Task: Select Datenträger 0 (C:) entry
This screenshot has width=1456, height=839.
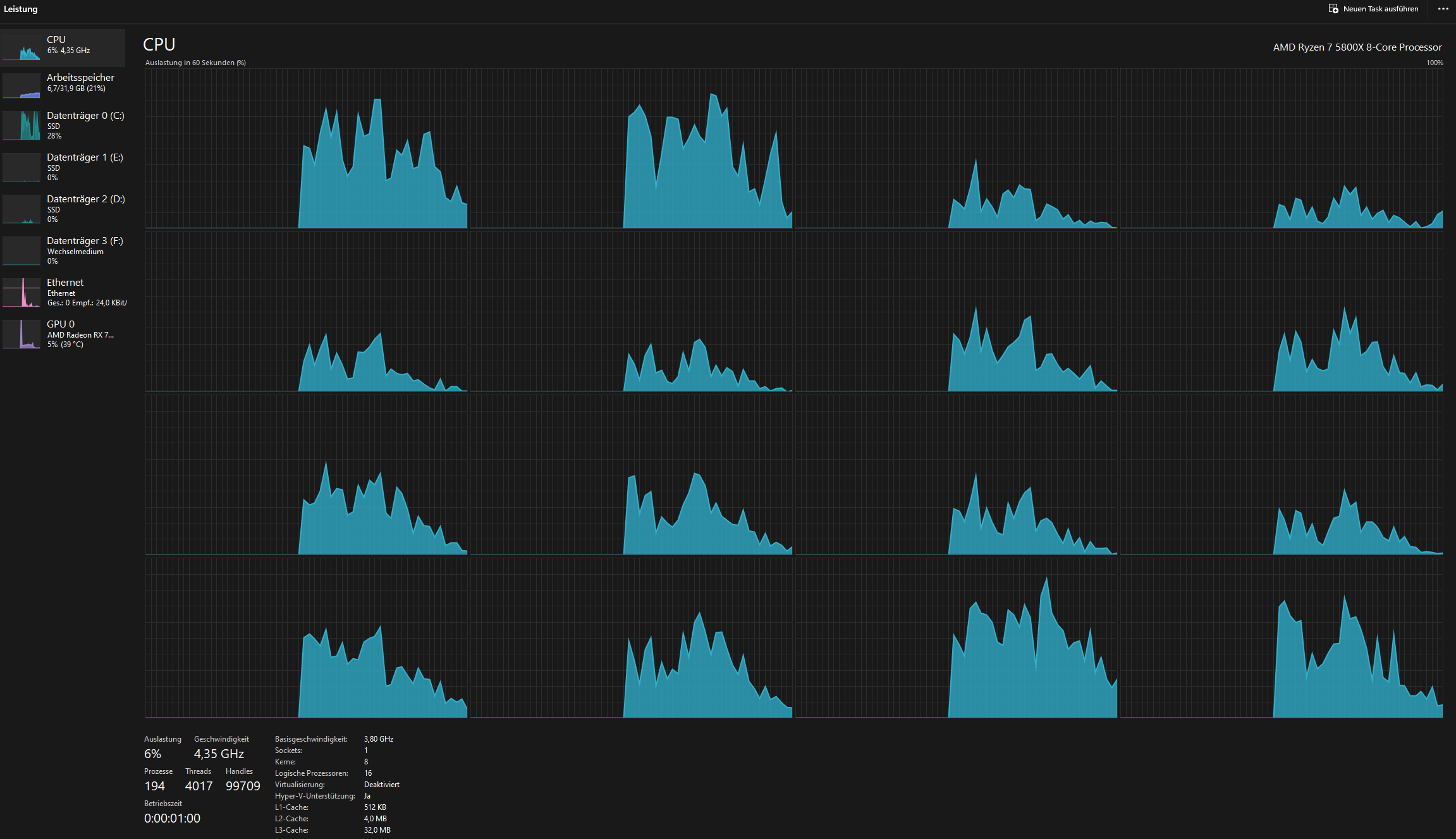Action: pos(85,116)
